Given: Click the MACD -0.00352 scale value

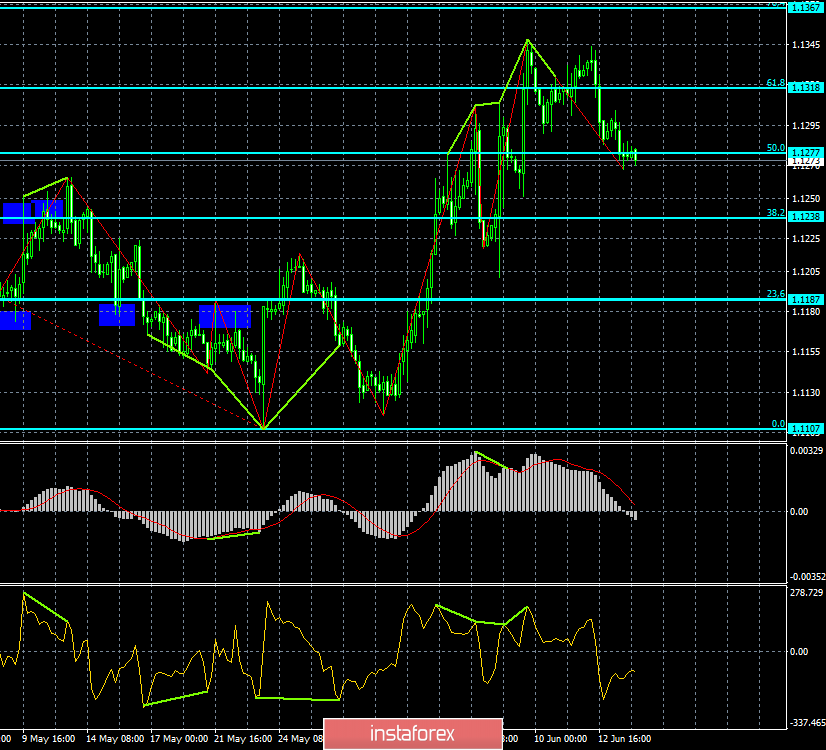Looking at the screenshot, I should click(x=807, y=577).
